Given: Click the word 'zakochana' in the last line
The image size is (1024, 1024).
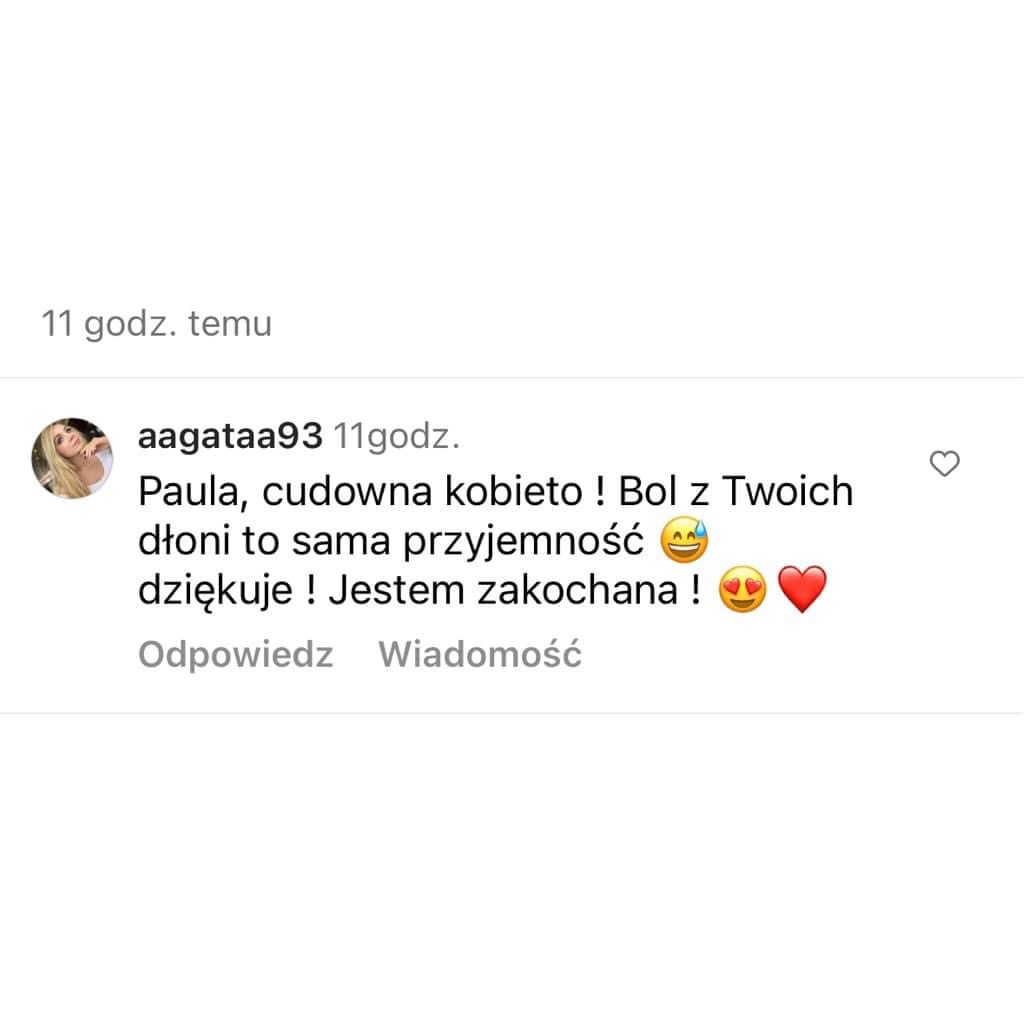Looking at the screenshot, I should tap(577, 590).
